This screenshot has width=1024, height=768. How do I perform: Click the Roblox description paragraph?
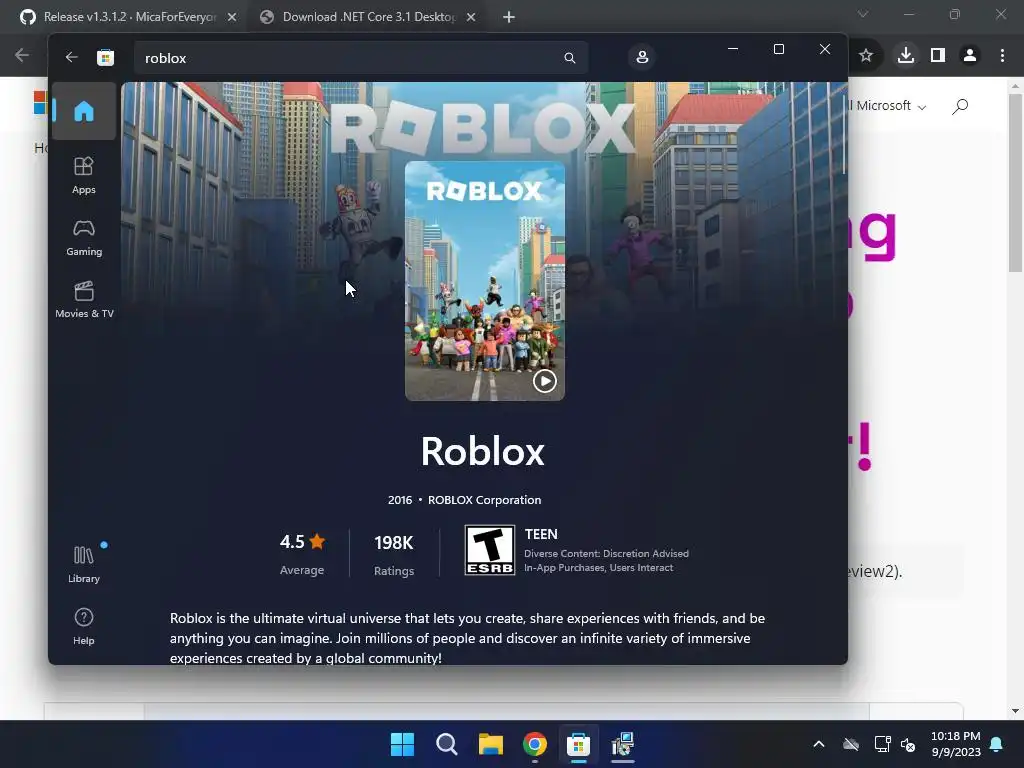point(468,638)
